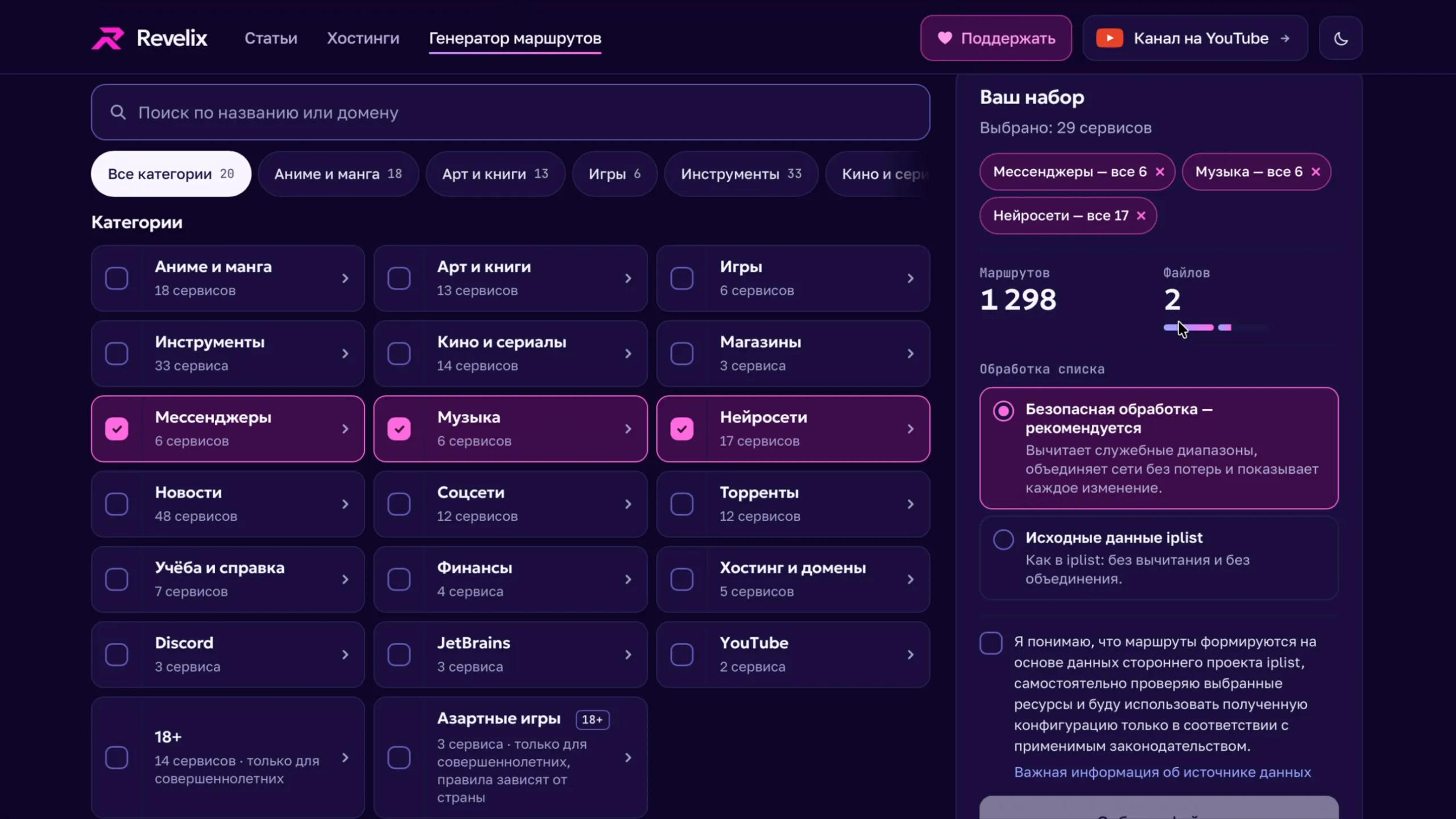The image size is (1456, 819).
Task: Check the YouTube category checkbox
Action: click(x=681, y=655)
